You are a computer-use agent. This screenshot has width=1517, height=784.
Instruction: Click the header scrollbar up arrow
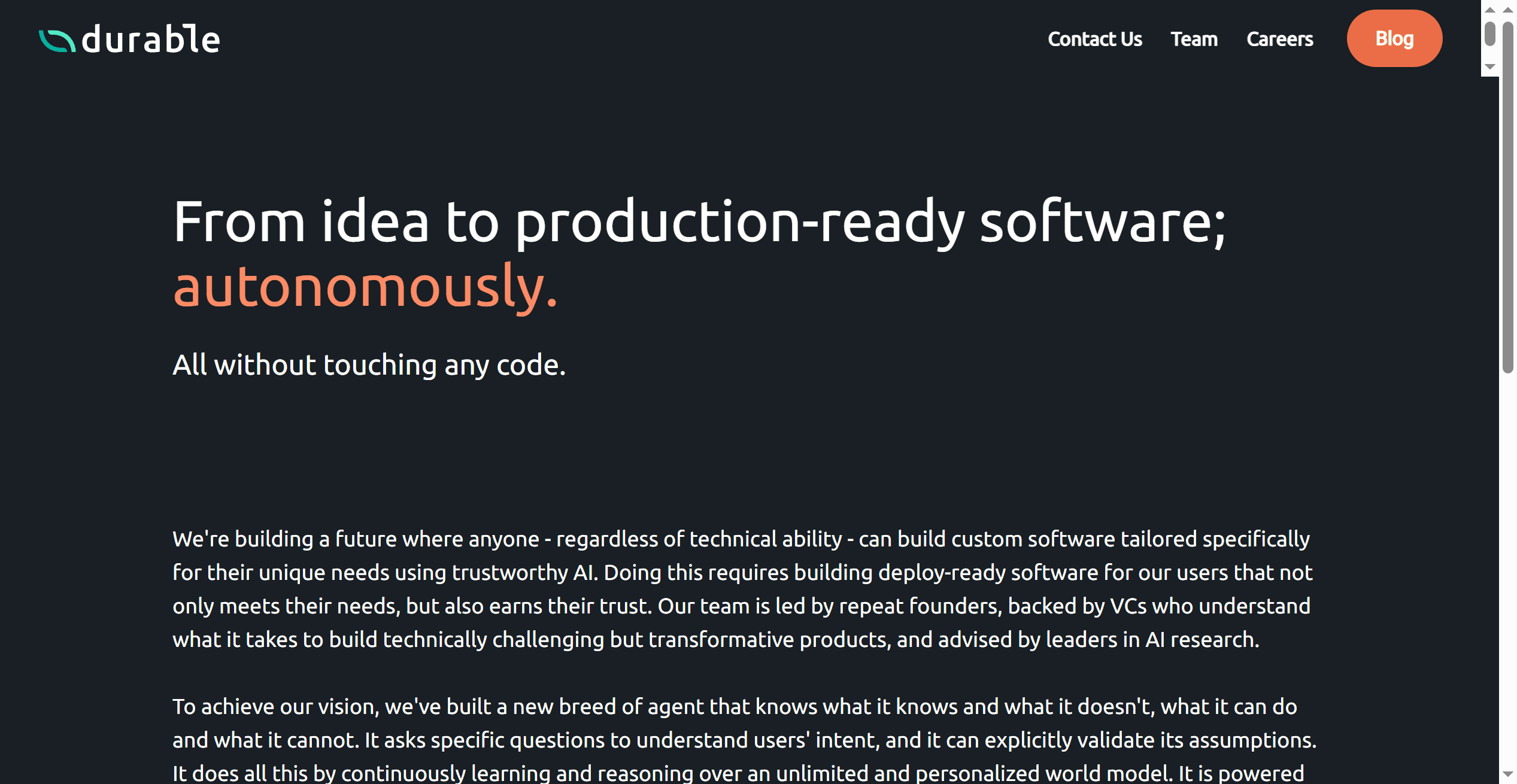point(1490,10)
